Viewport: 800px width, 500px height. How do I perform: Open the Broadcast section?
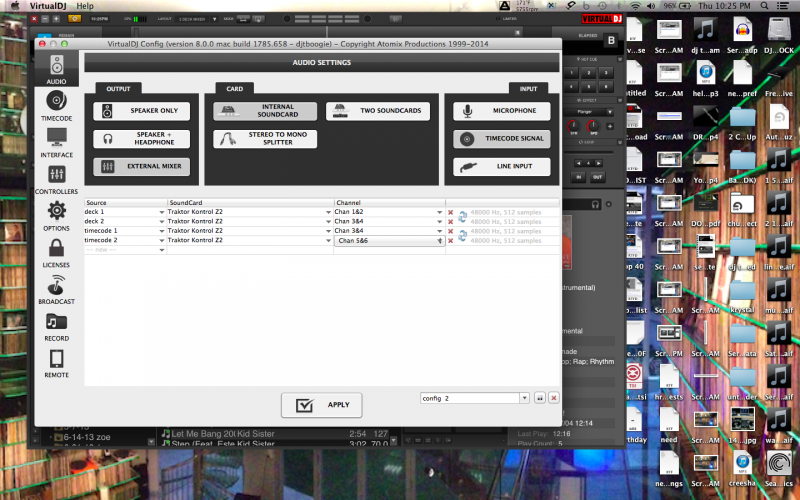click(x=56, y=289)
